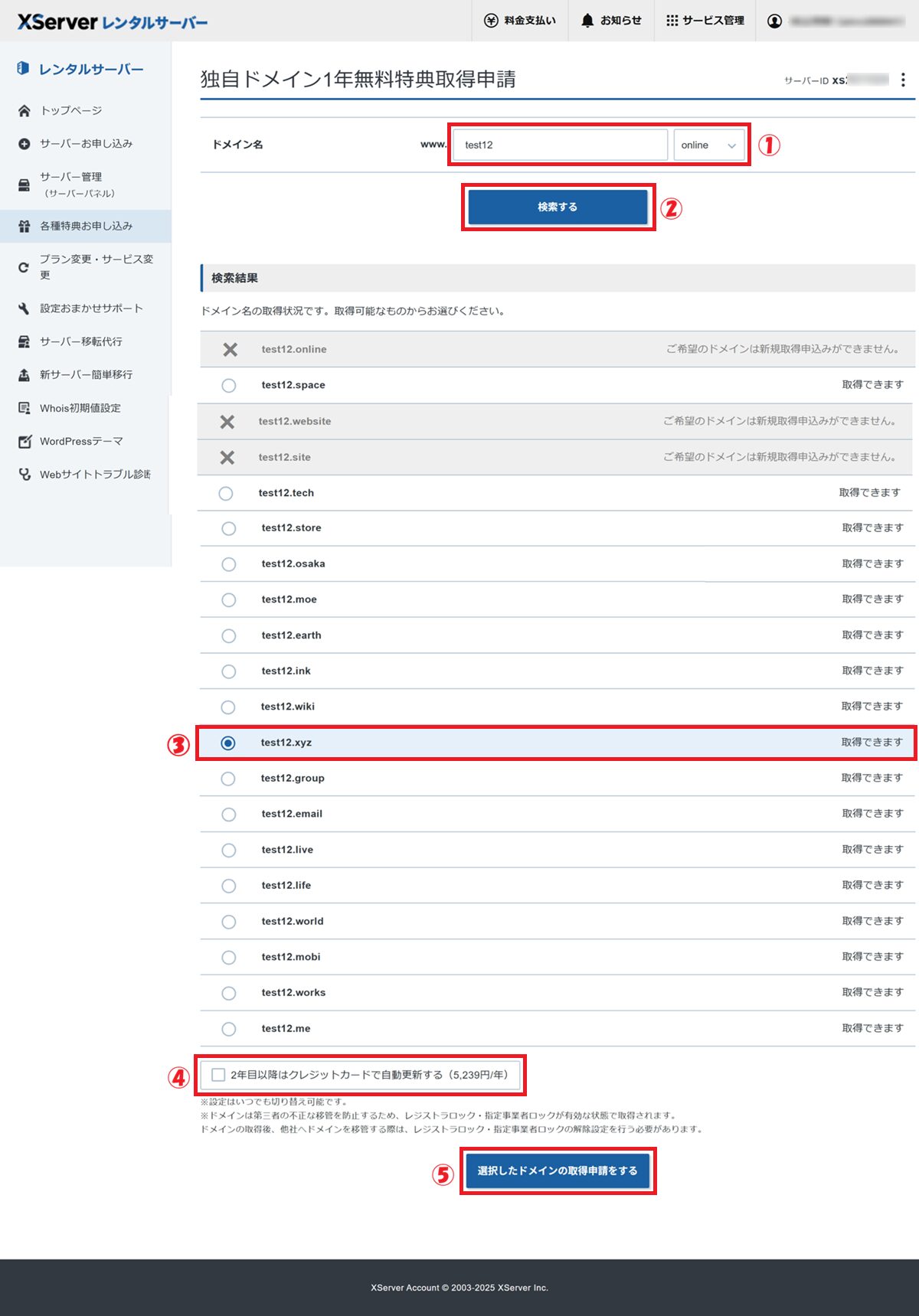
Task: Click 選択したドメインの取得申請をする button
Action: point(558,1171)
